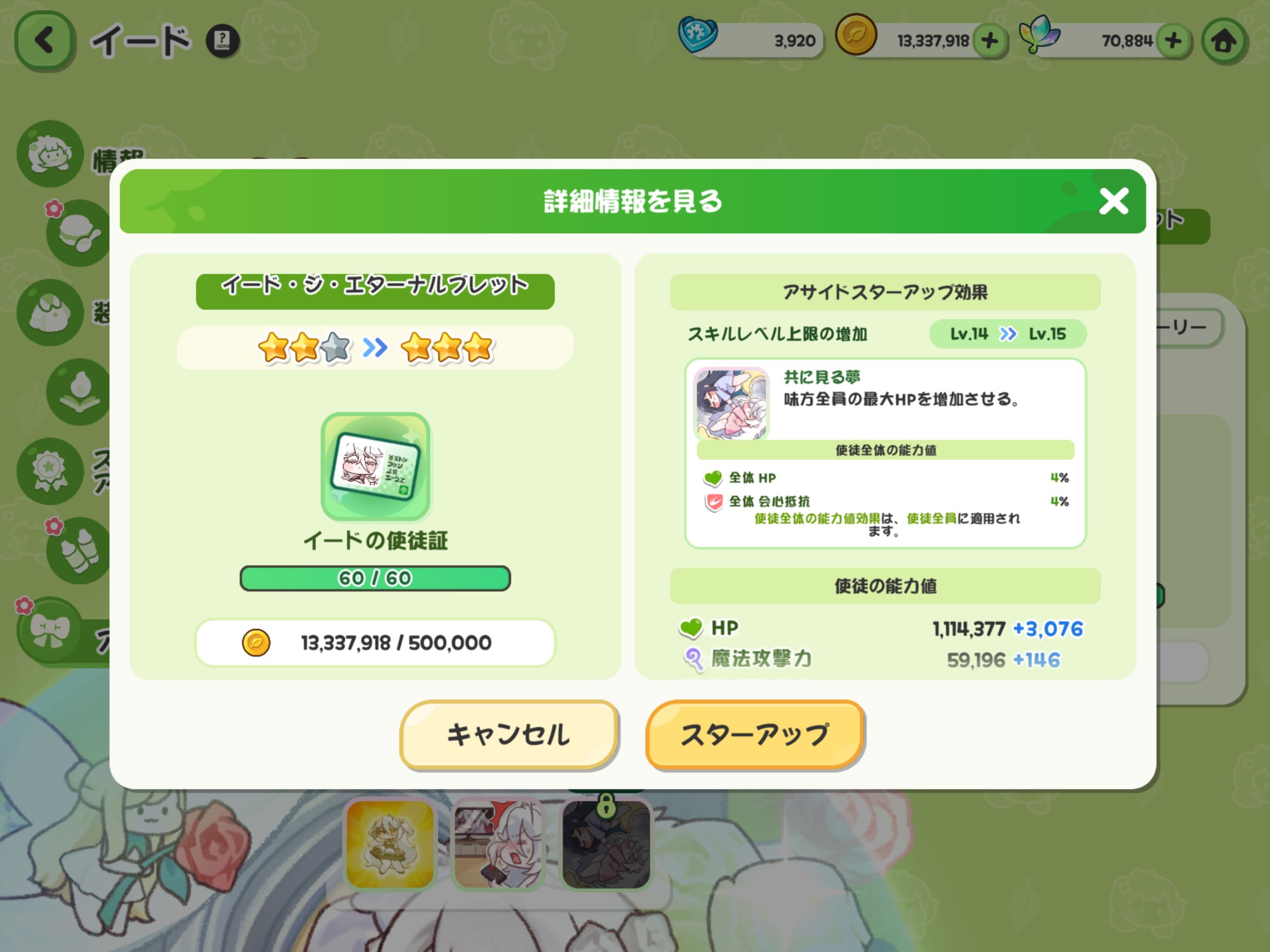Screen dimensions: 1270x952
Task: Close the 詳細情報を見る dialog
Action: 1113,202
